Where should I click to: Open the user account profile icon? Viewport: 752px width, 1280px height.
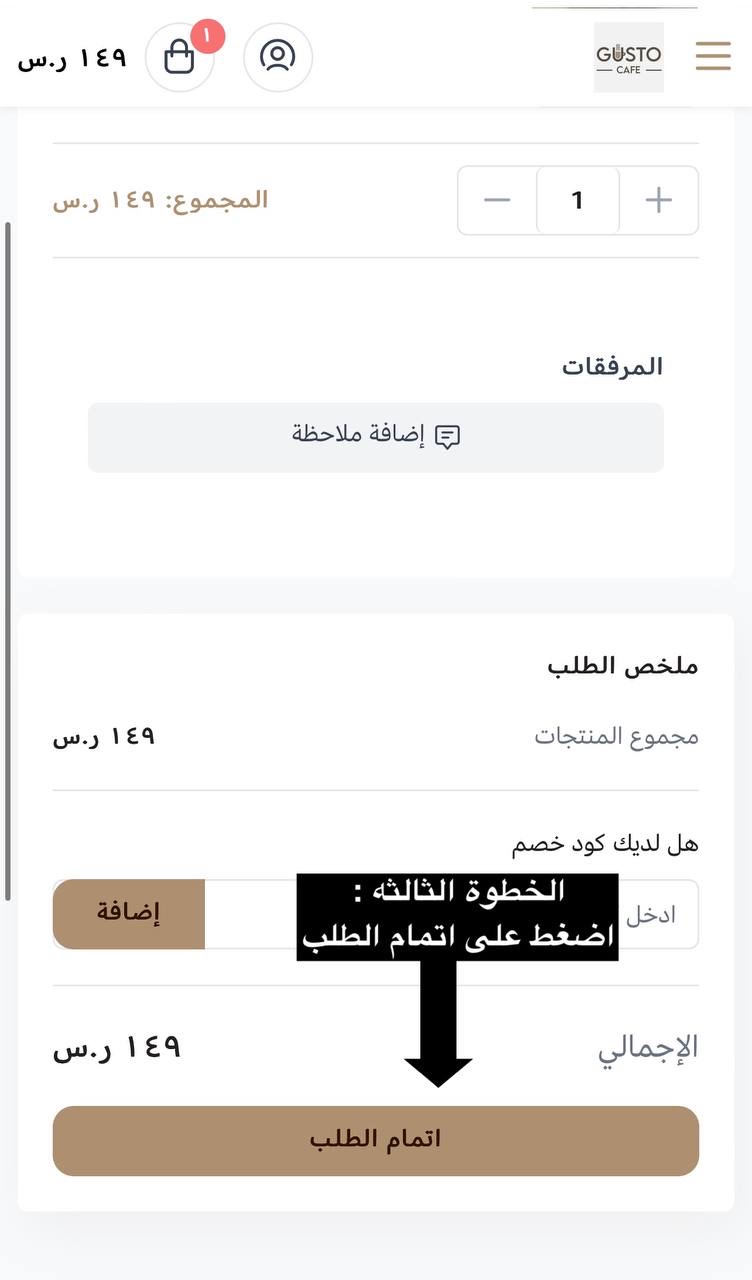(278, 57)
